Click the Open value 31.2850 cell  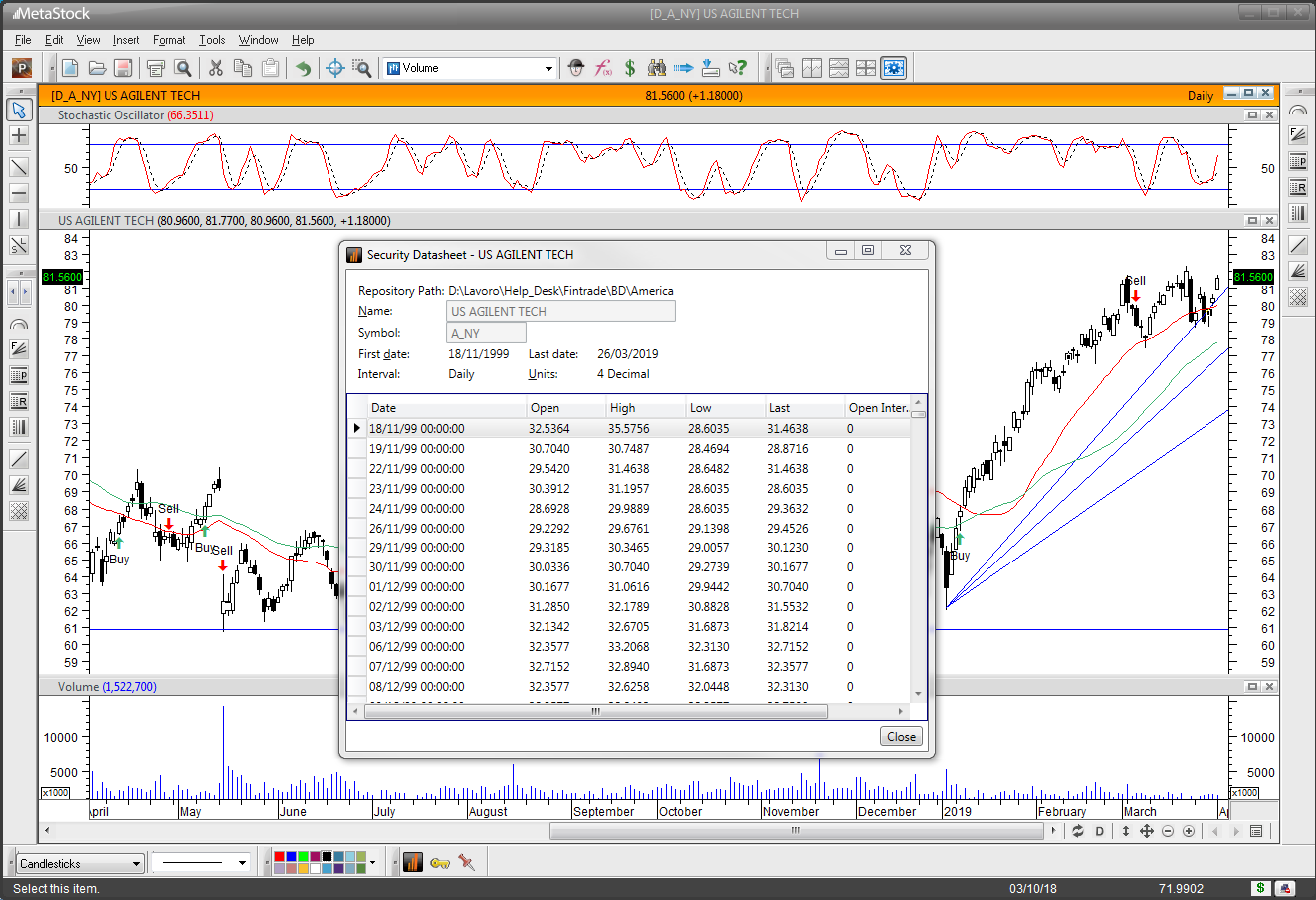(x=565, y=606)
